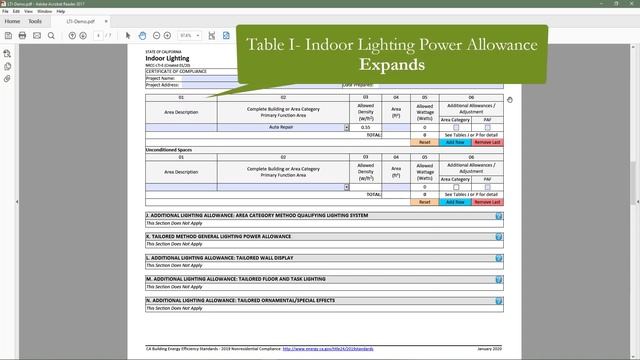
Task: Open the Edit menu
Action: 16,11
